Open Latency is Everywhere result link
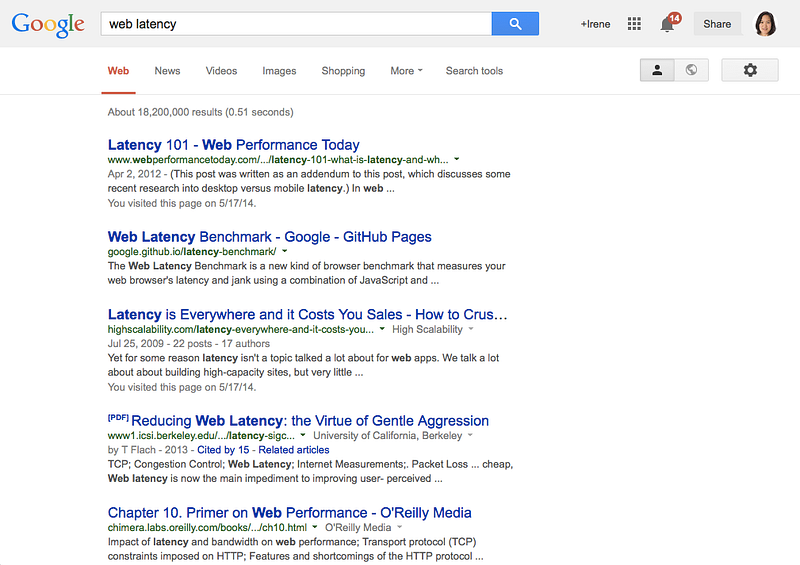 [308, 314]
